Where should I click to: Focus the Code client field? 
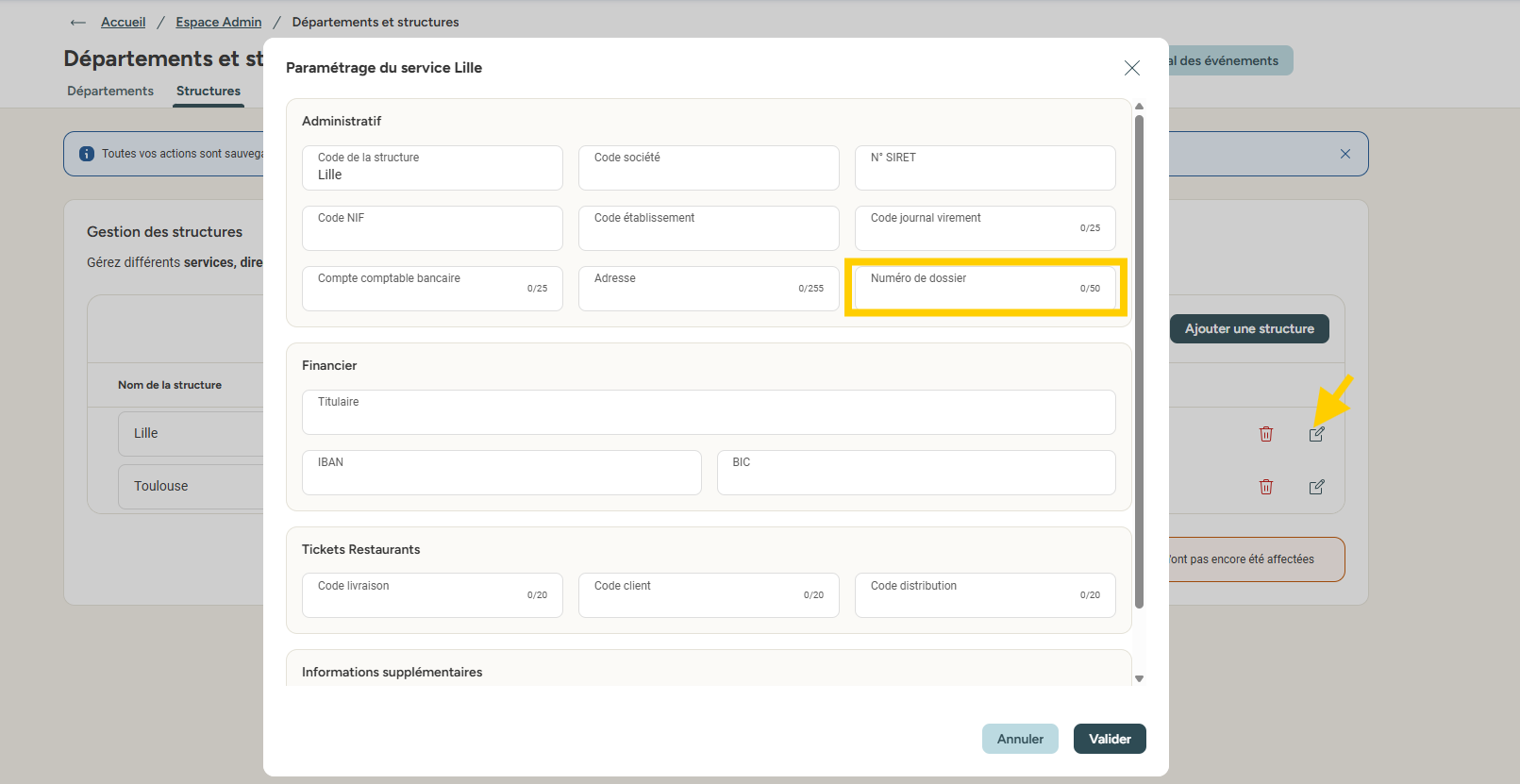coord(709,595)
